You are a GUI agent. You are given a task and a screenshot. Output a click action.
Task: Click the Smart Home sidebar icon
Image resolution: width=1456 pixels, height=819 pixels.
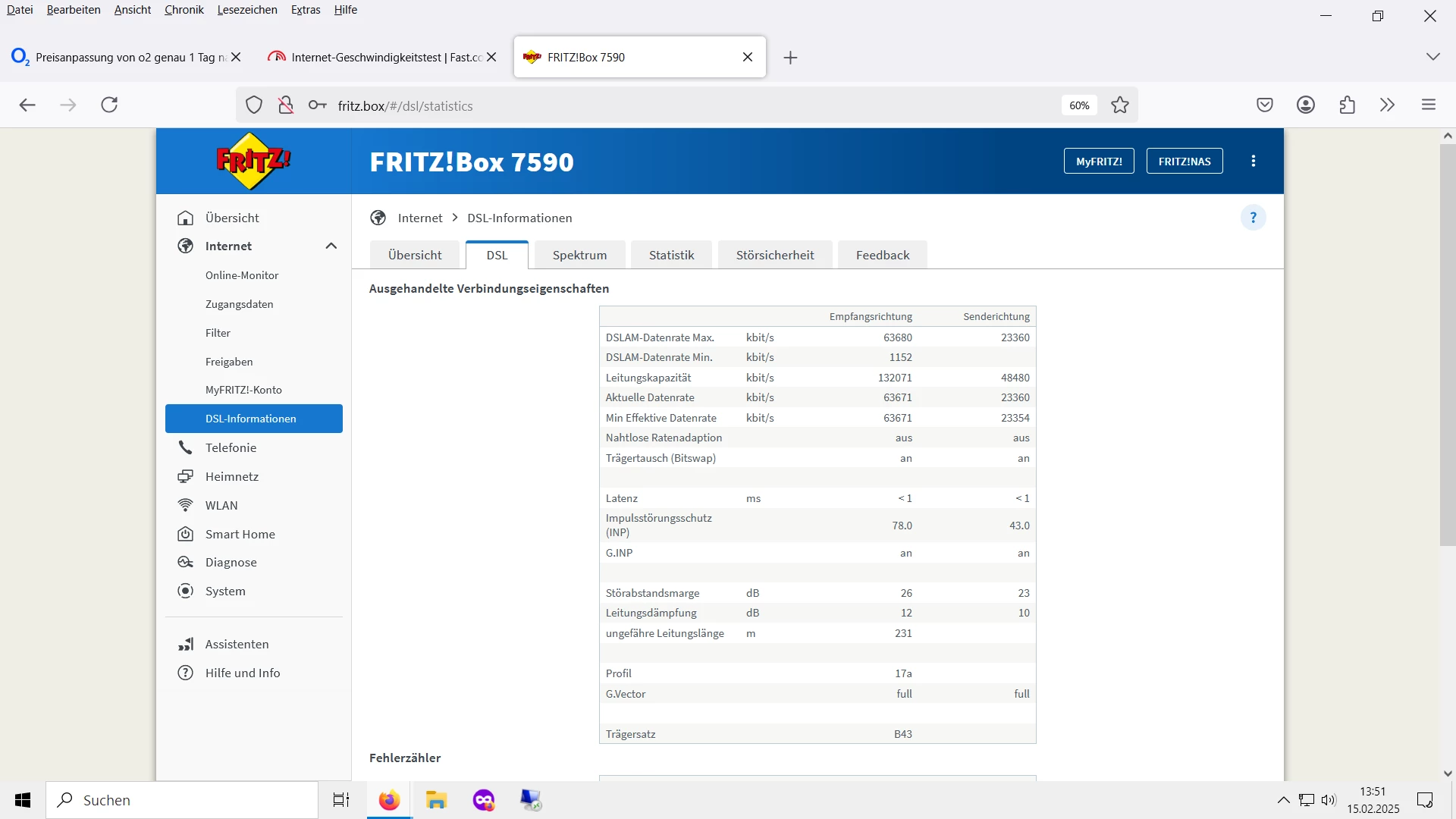click(185, 534)
